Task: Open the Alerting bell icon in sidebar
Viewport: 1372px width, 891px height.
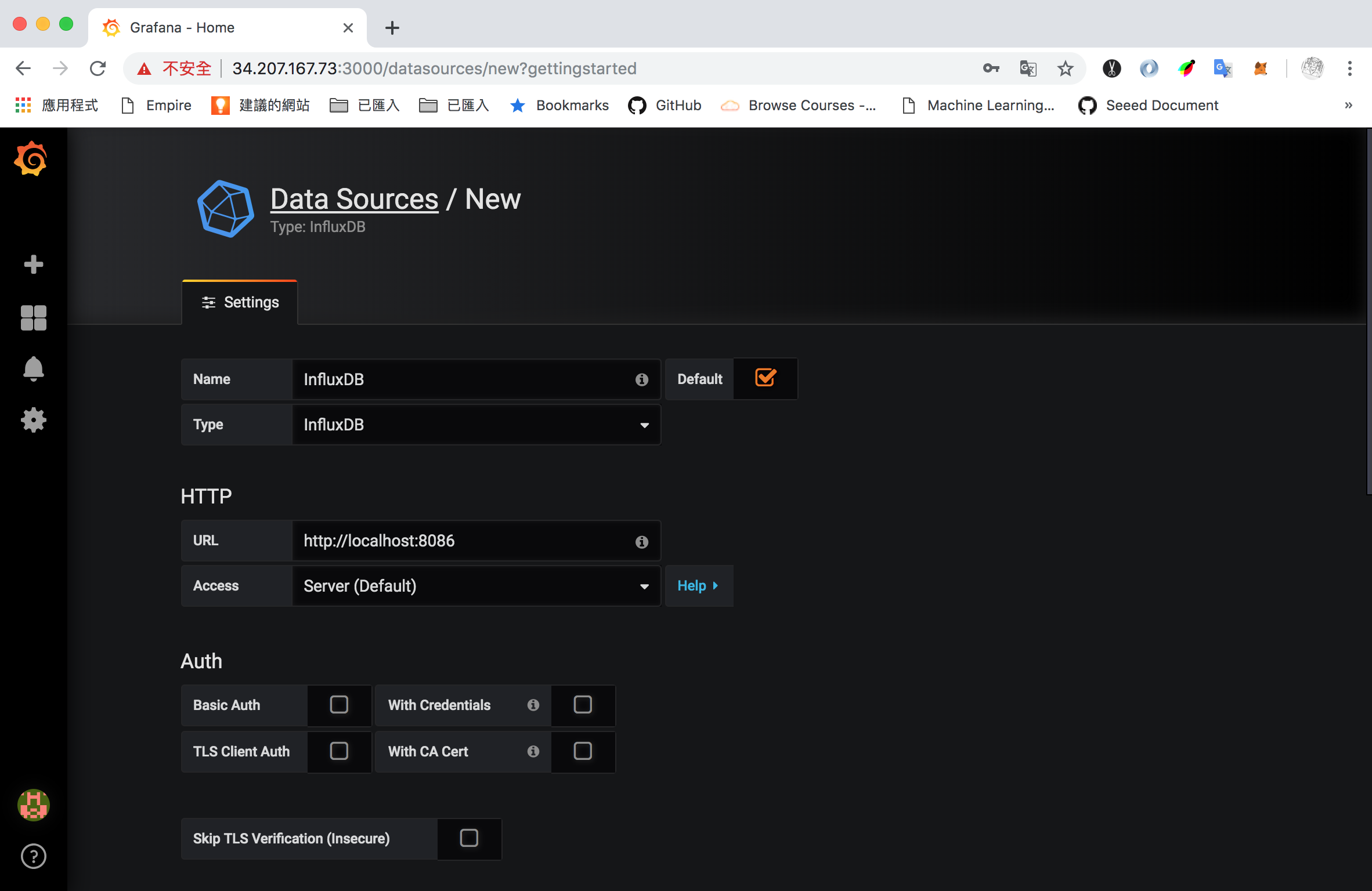Action: (x=34, y=369)
